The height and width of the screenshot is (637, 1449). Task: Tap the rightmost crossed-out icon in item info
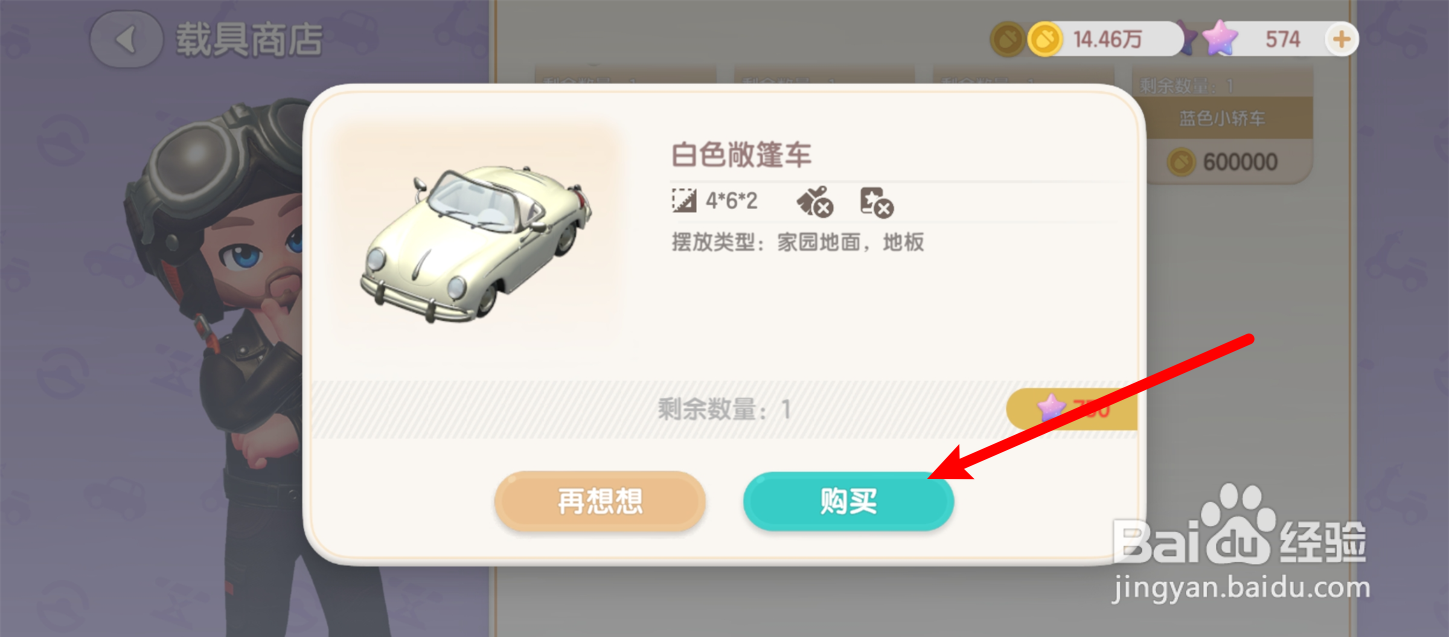pyautogui.click(x=876, y=202)
